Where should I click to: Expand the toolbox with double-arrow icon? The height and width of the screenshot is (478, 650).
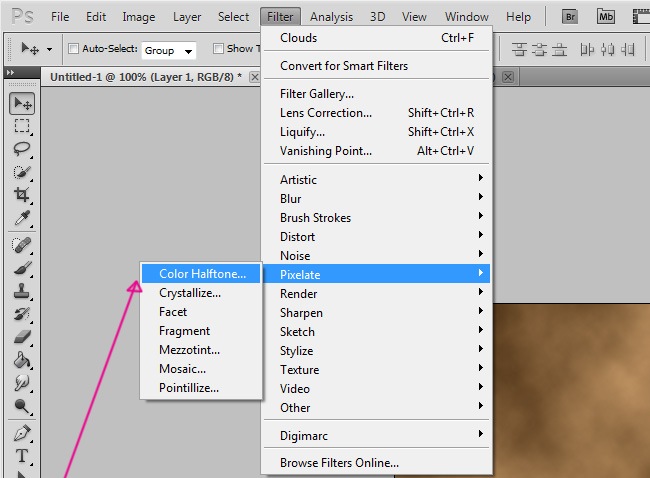pyautogui.click(x=10, y=73)
